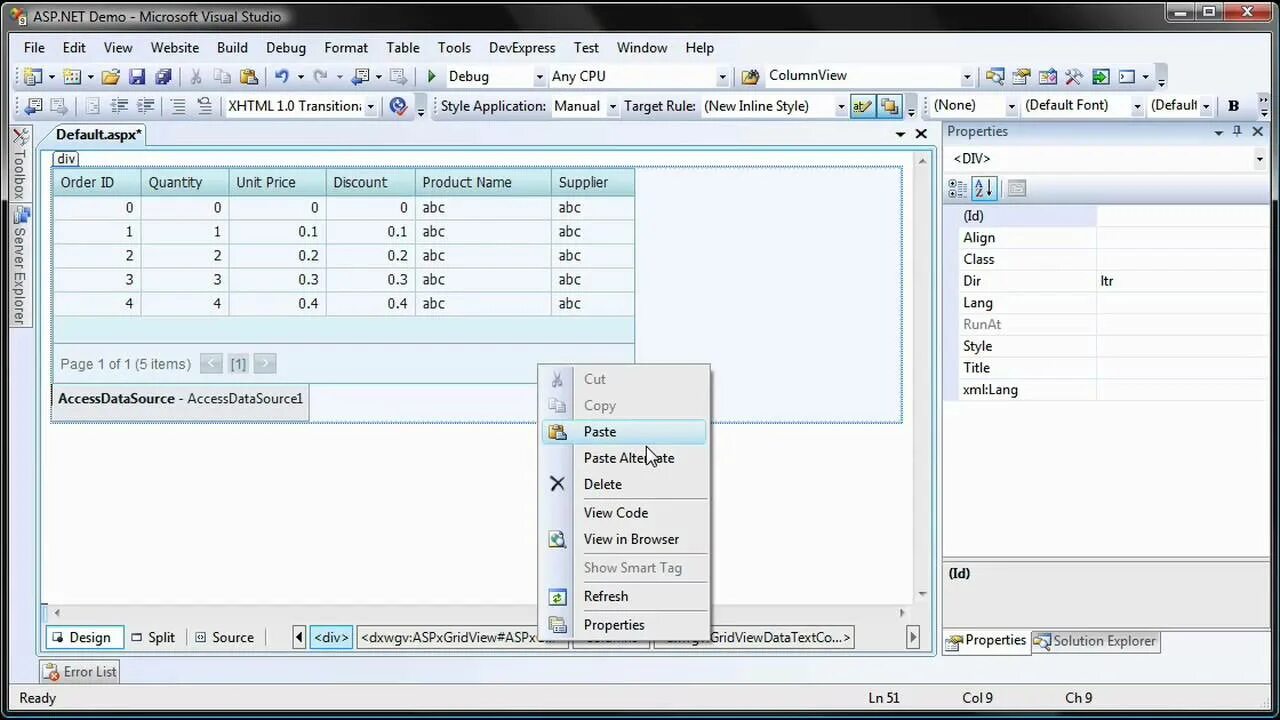This screenshot has width=1280, height=720.
Task: Click the Style property row in Properties
Action: pos(1106,346)
